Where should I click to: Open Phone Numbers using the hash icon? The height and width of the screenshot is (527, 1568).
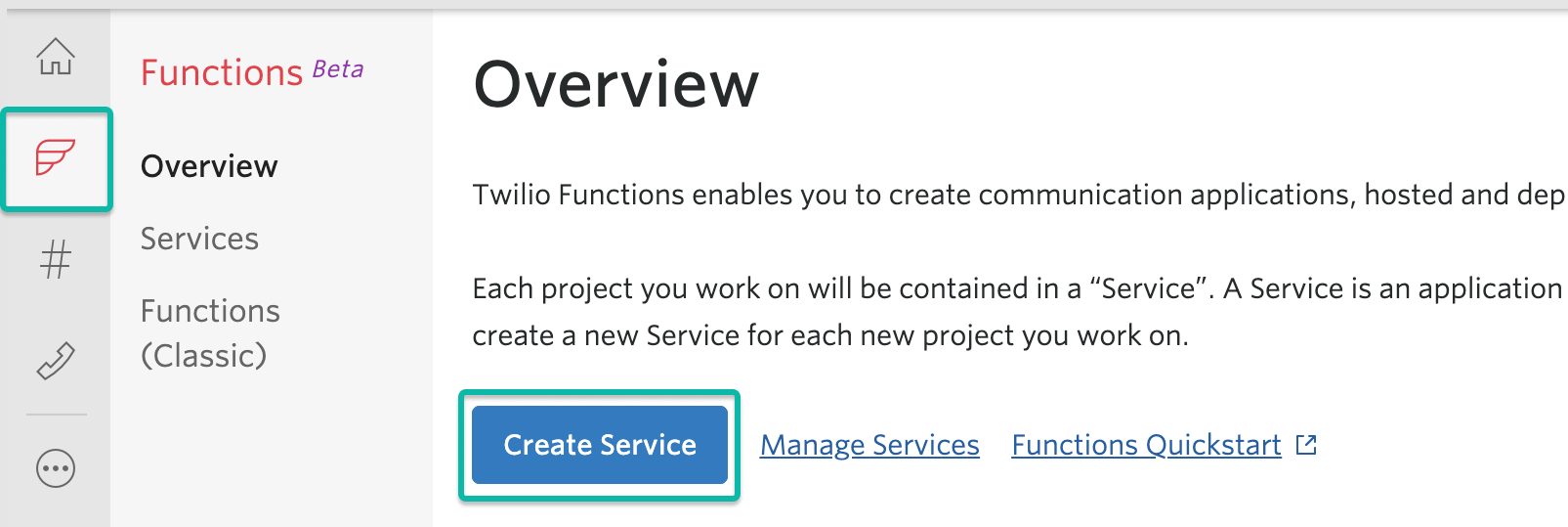[56, 260]
